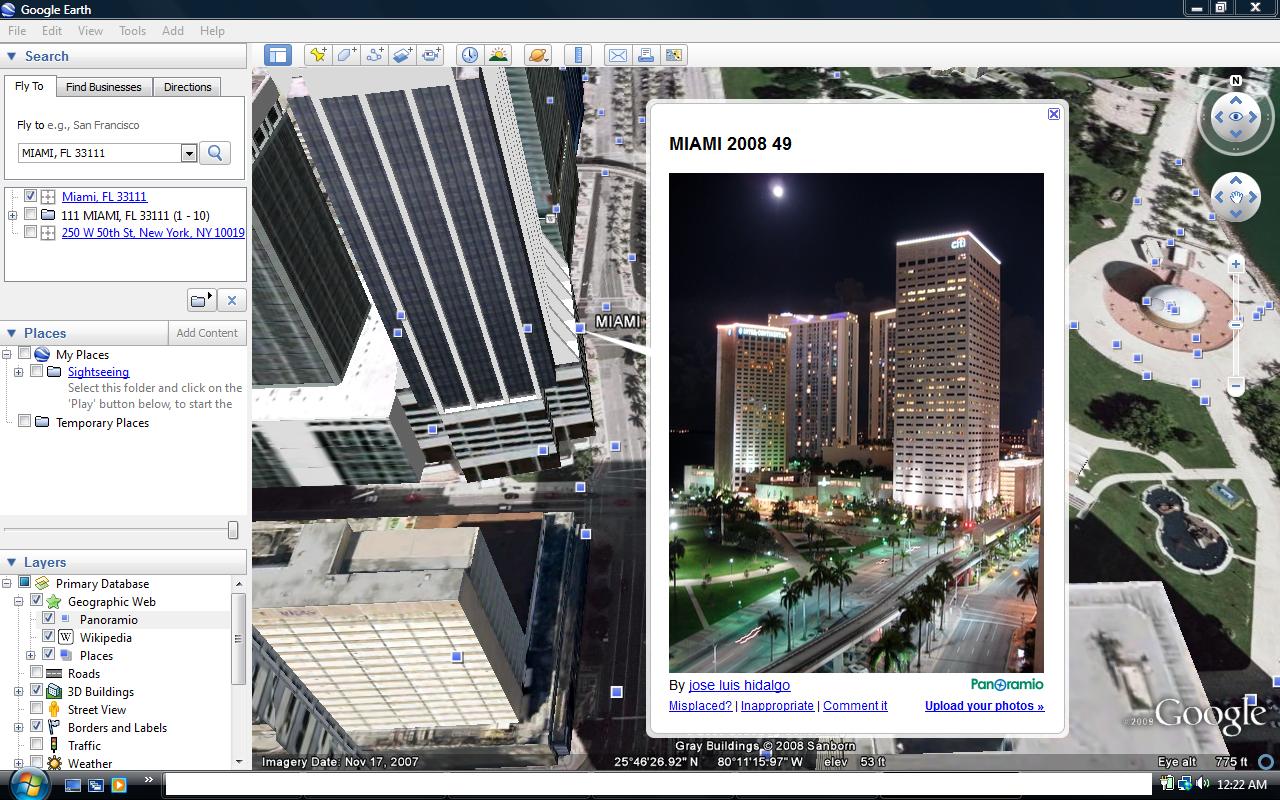Open jose luis hidalgo profile link

tap(739, 685)
